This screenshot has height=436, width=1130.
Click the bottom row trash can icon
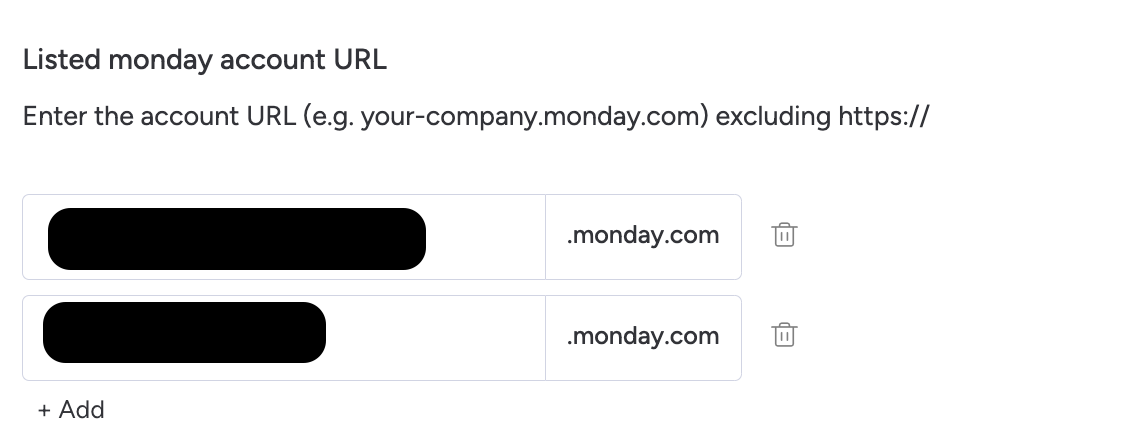(x=784, y=335)
